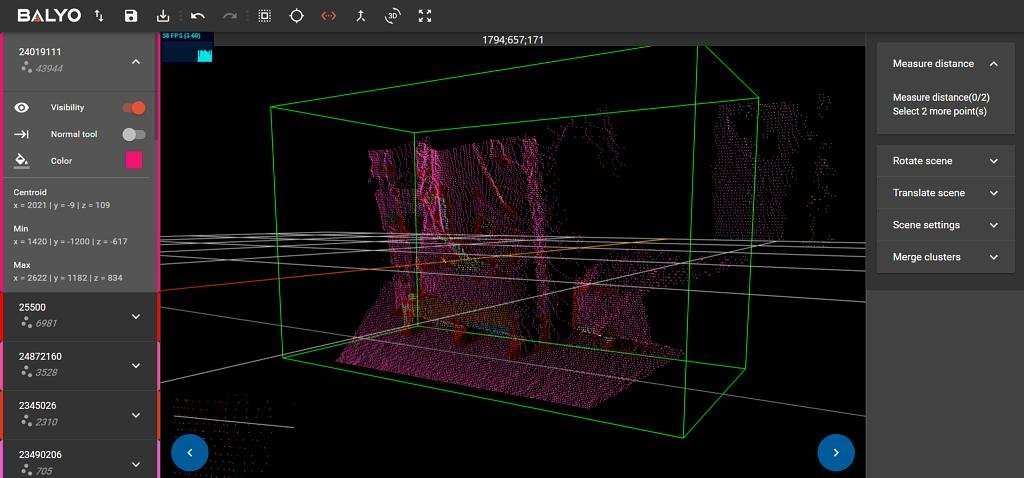1024x478 pixels.
Task: Click the grayed redo arrow
Action: click(x=230, y=16)
